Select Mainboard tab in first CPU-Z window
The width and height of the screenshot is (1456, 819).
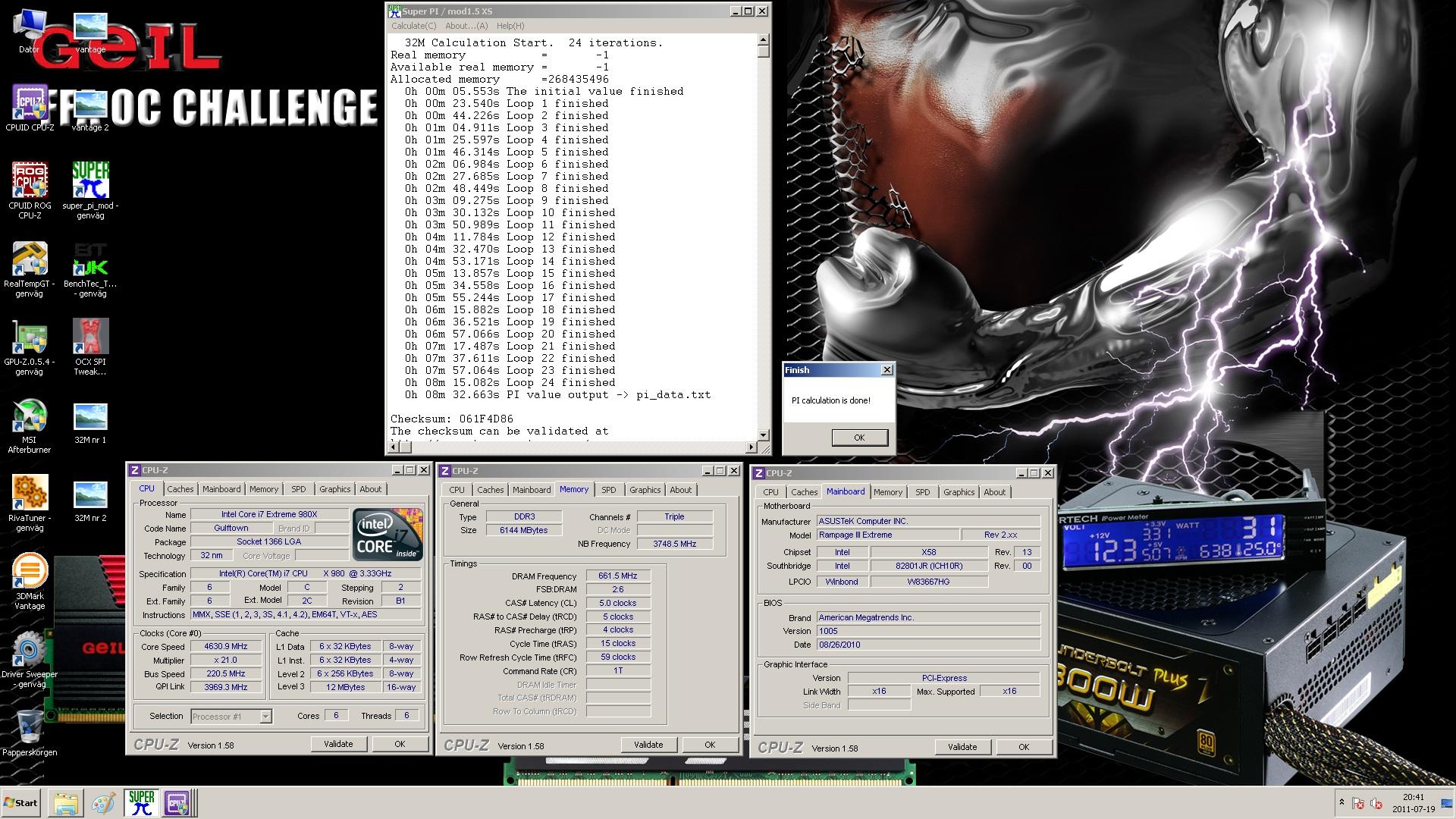pyautogui.click(x=221, y=489)
